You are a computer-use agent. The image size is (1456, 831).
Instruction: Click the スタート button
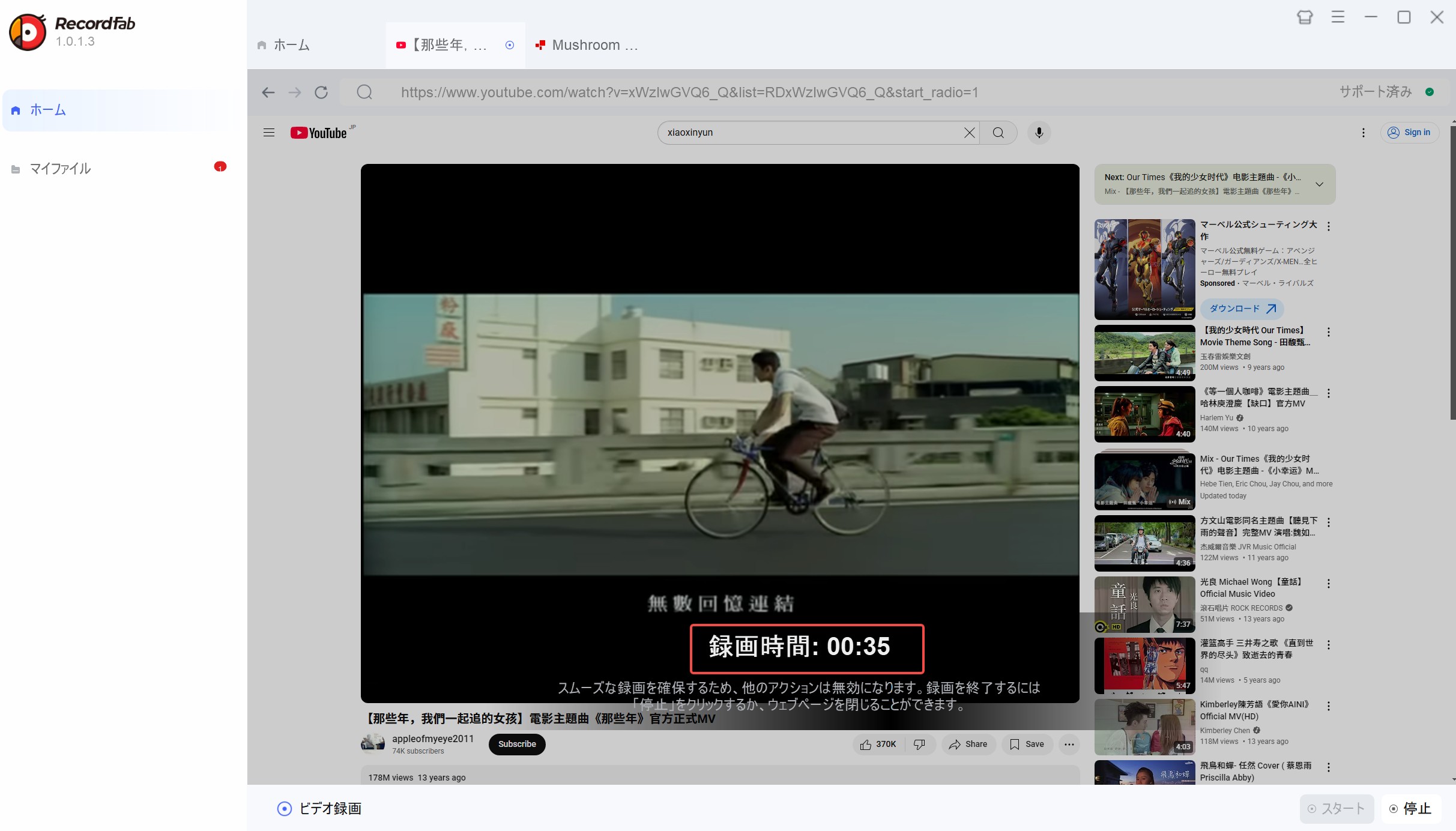[1337, 809]
